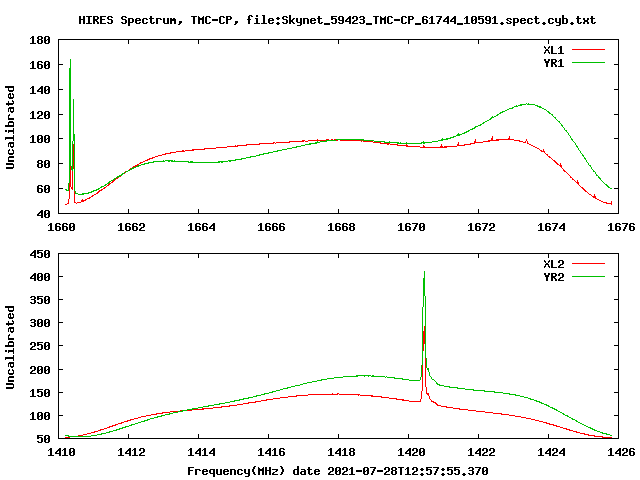
Task: Click the red XL1 legend line sample
Action: click(588, 50)
